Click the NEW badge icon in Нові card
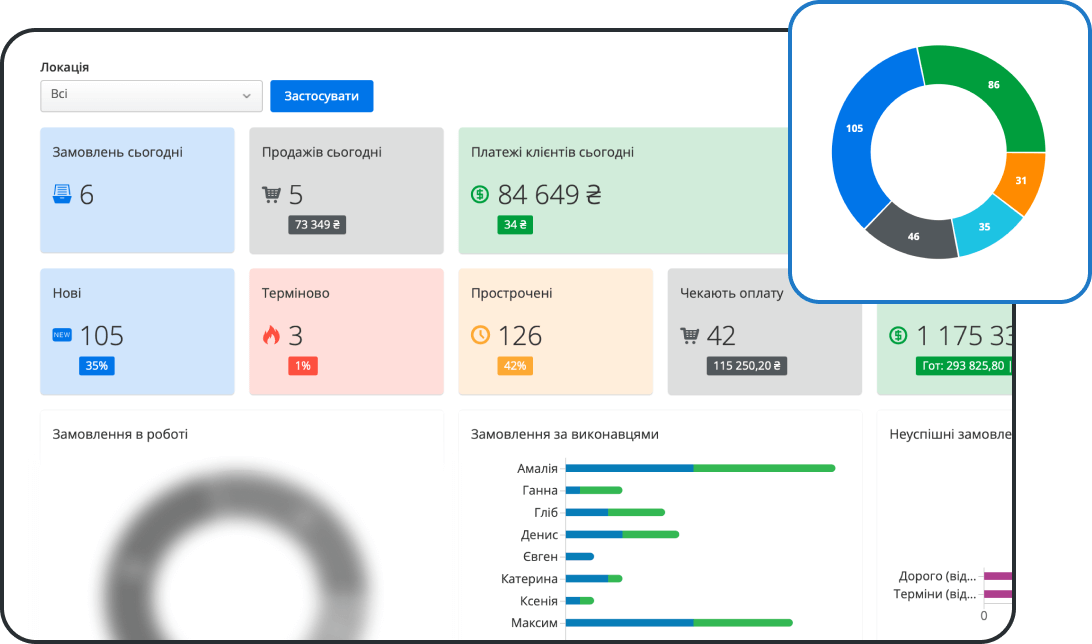Image resolution: width=1092 pixels, height=644 pixels. click(x=62, y=335)
